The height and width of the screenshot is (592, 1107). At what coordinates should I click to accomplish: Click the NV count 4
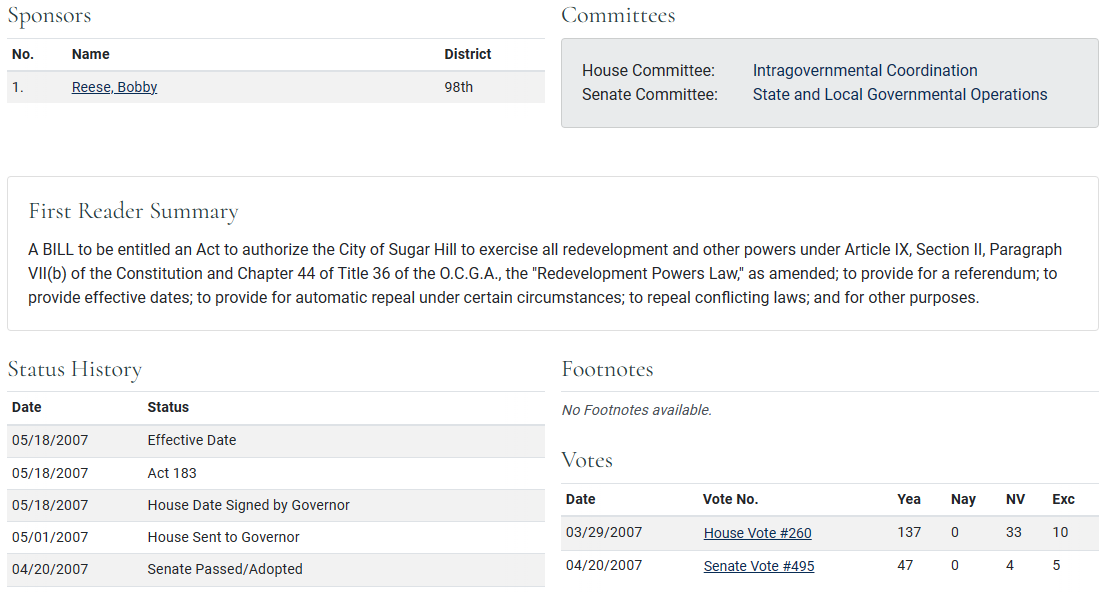pyautogui.click(x=1010, y=565)
